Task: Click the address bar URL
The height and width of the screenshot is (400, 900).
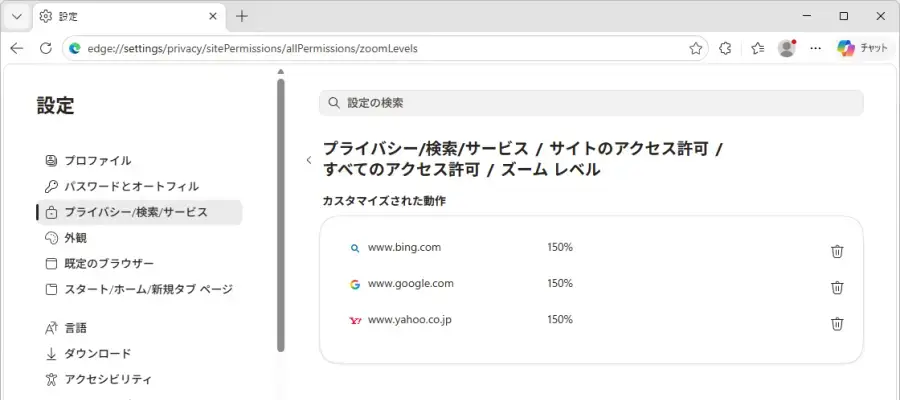Action: click(253, 49)
